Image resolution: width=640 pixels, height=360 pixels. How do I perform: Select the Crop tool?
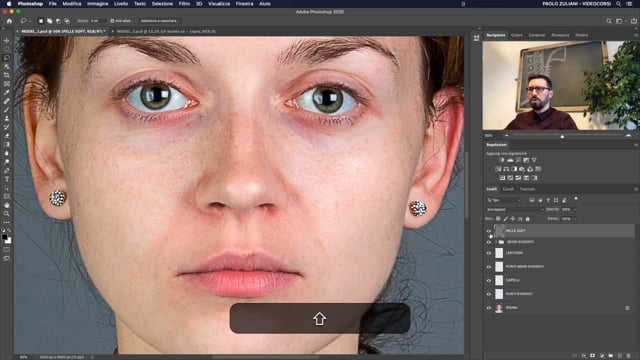7,75
